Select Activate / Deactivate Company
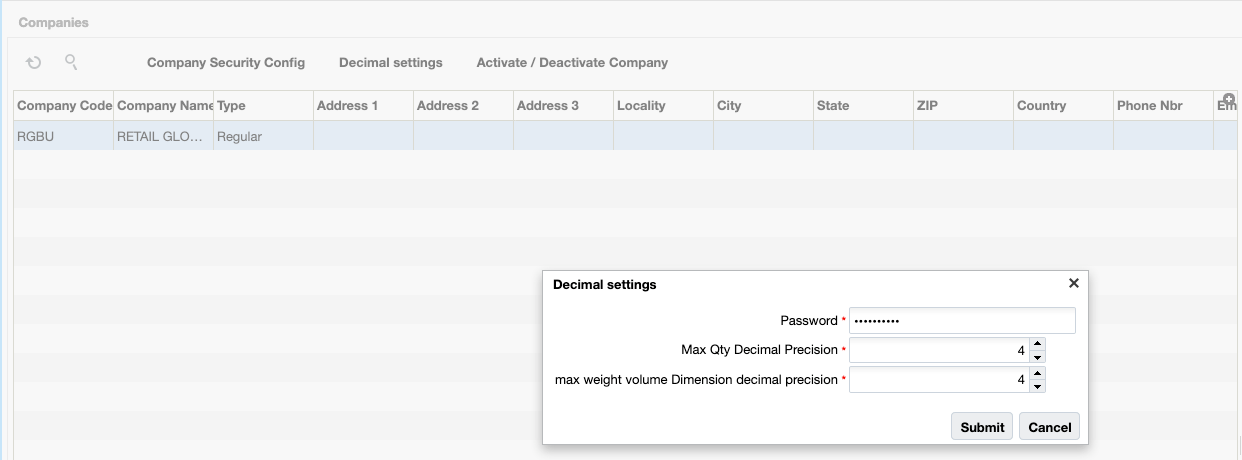The image size is (1242, 460). click(572, 63)
